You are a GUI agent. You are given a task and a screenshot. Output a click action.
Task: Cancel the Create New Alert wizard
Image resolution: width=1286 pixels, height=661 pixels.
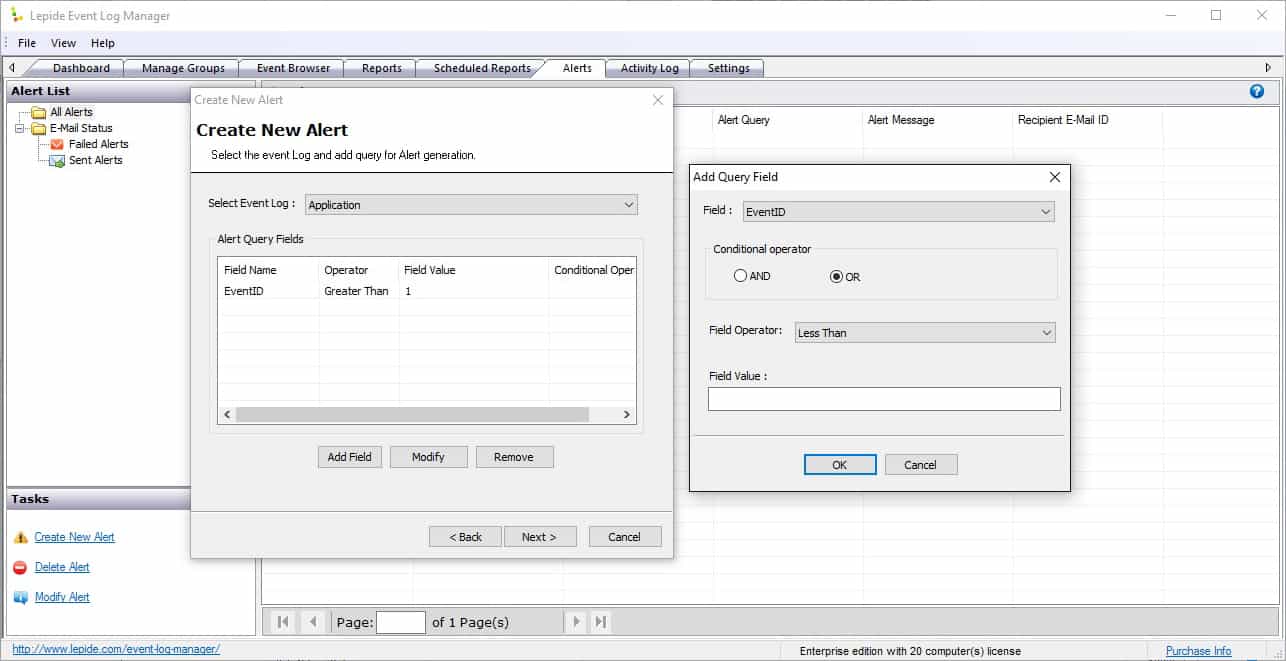625,537
